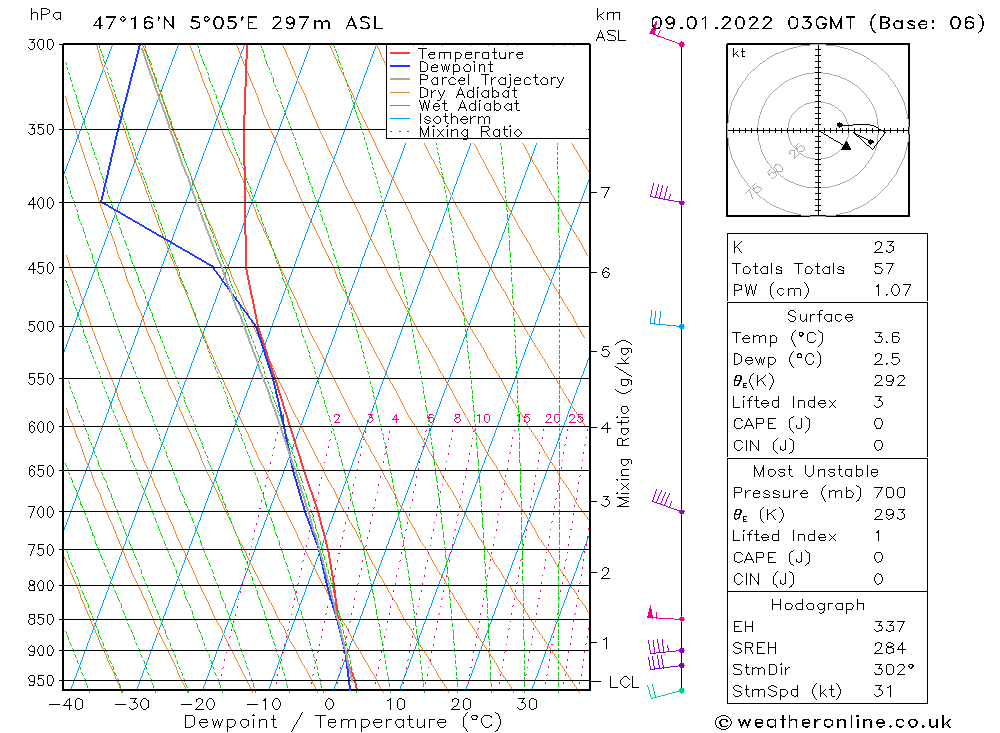
Task: Click the storm motion triangle in hodograph
Action: tap(846, 146)
